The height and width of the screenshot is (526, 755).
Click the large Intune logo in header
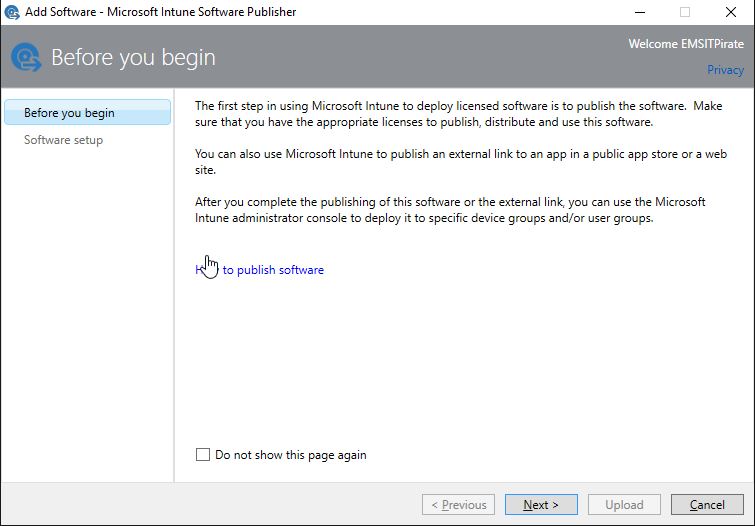coord(26,57)
